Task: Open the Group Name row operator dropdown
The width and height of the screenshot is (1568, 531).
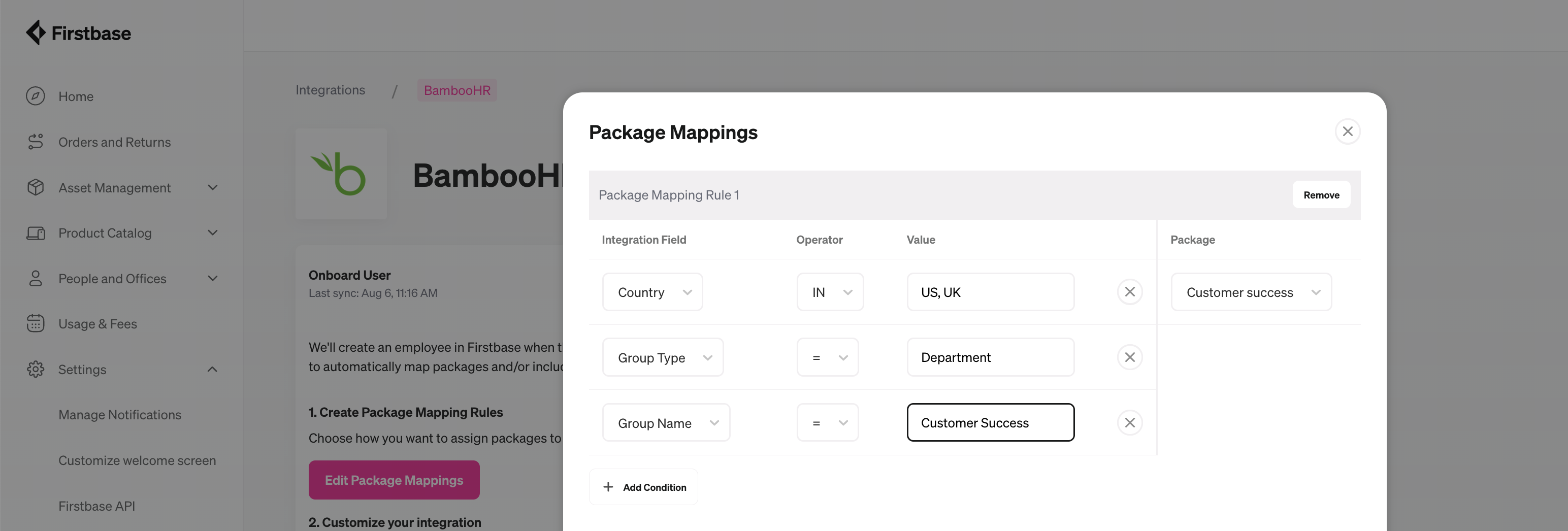Action: [828, 423]
